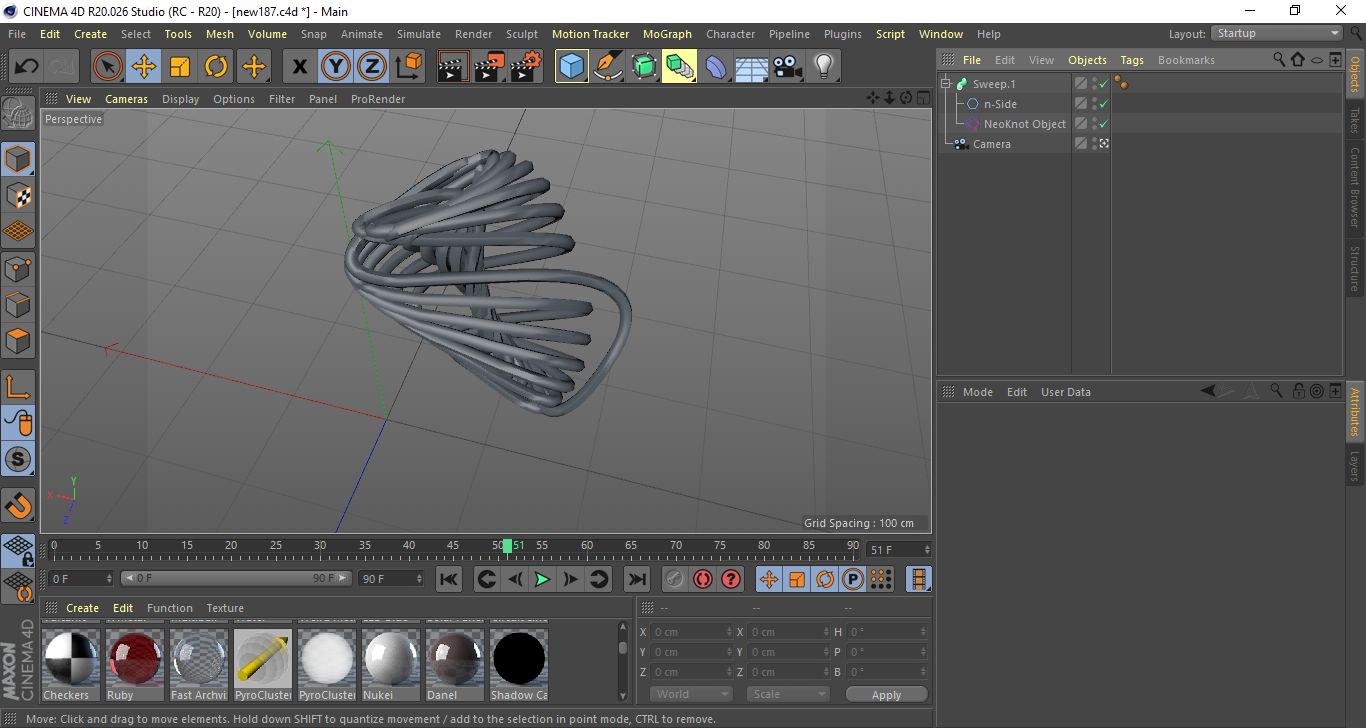Click Record Active Objects button

675,579
